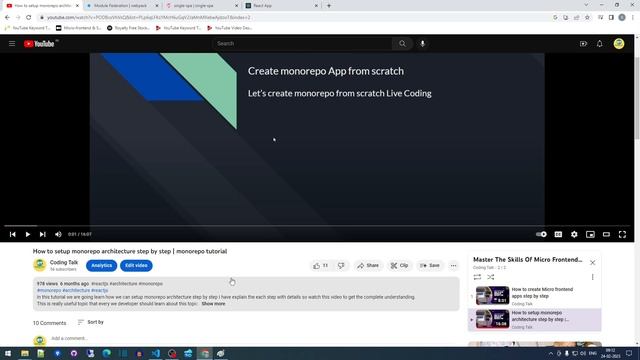Seek on the video progress bar
Image resolution: width=640 pixels, height=360 pixels.
317,225
